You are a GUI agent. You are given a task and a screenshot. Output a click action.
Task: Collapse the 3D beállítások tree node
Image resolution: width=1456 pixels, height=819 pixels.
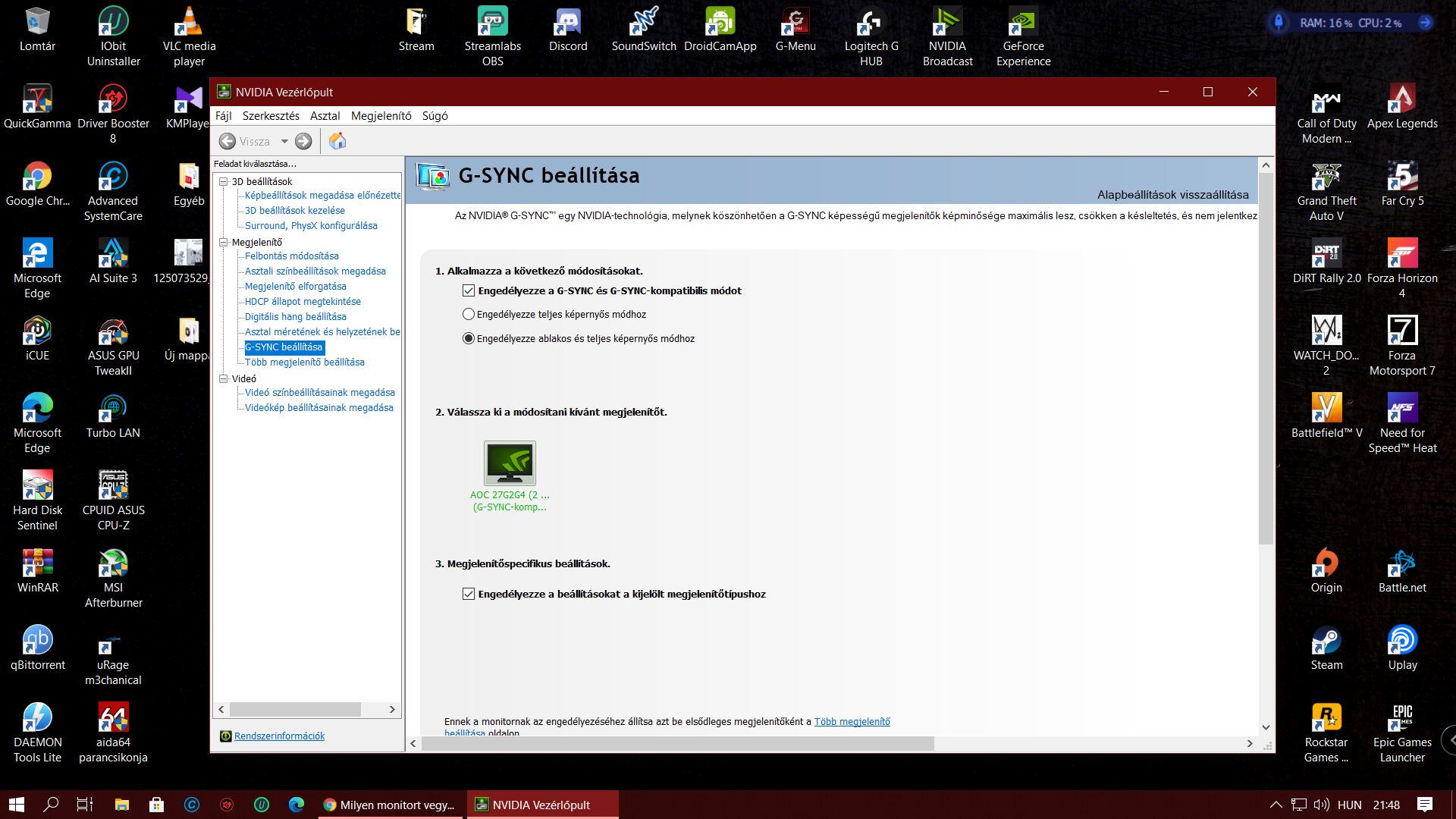click(x=224, y=181)
